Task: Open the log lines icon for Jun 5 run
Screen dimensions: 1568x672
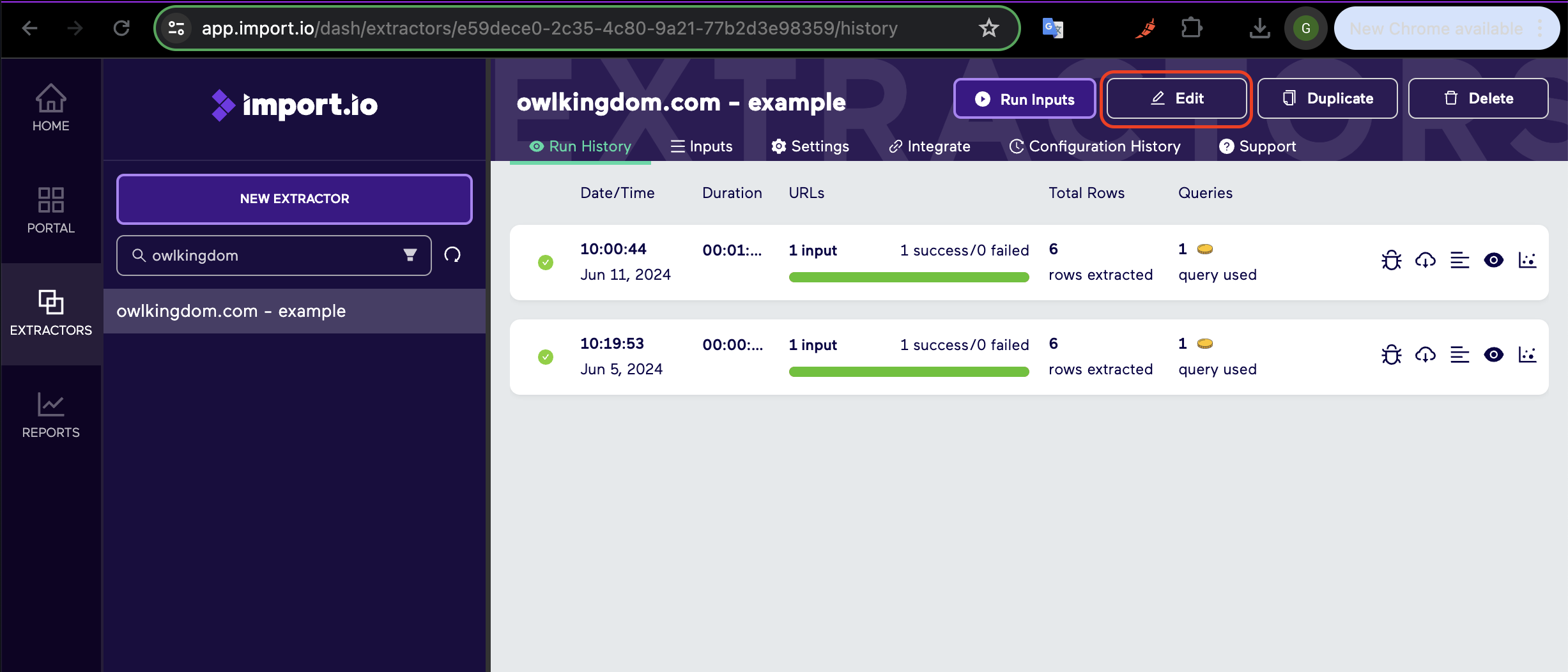Action: pyautogui.click(x=1459, y=355)
